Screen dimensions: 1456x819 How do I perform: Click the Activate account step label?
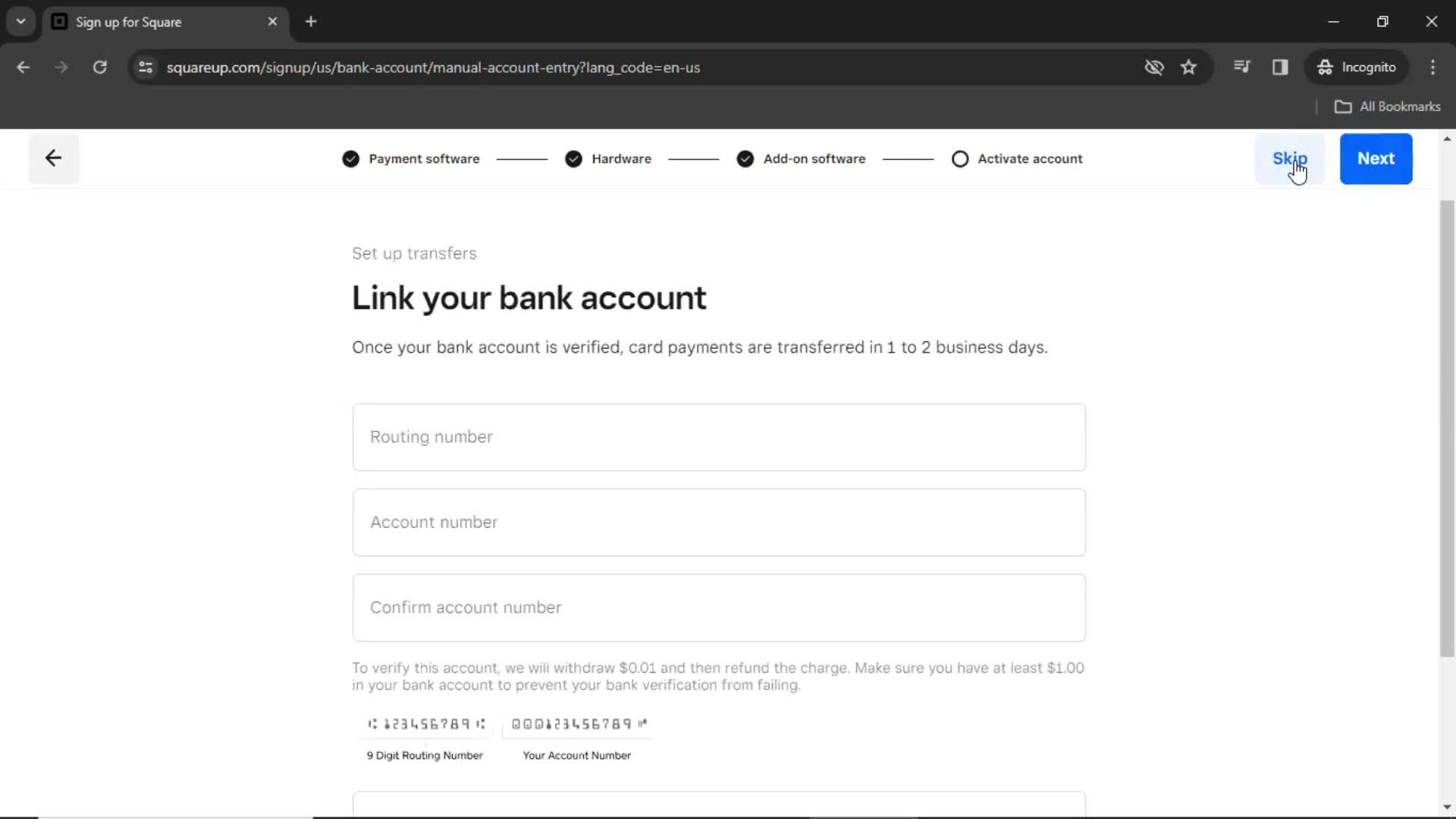point(1029,159)
